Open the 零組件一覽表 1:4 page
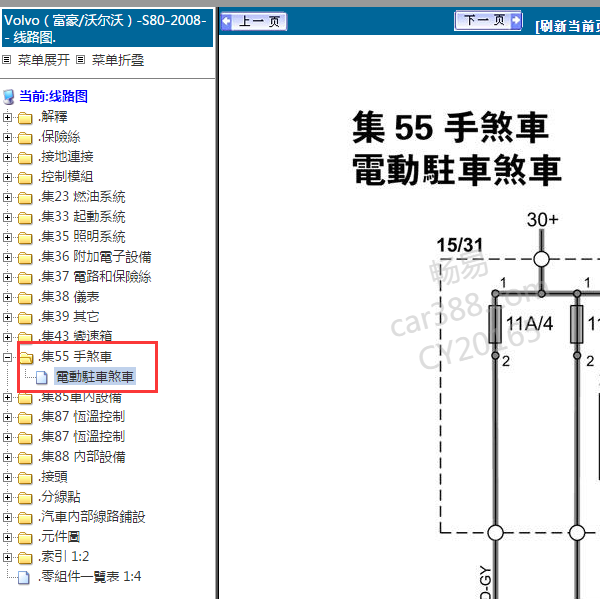This screenshot has width=600, height=599. tap(90, 576)
